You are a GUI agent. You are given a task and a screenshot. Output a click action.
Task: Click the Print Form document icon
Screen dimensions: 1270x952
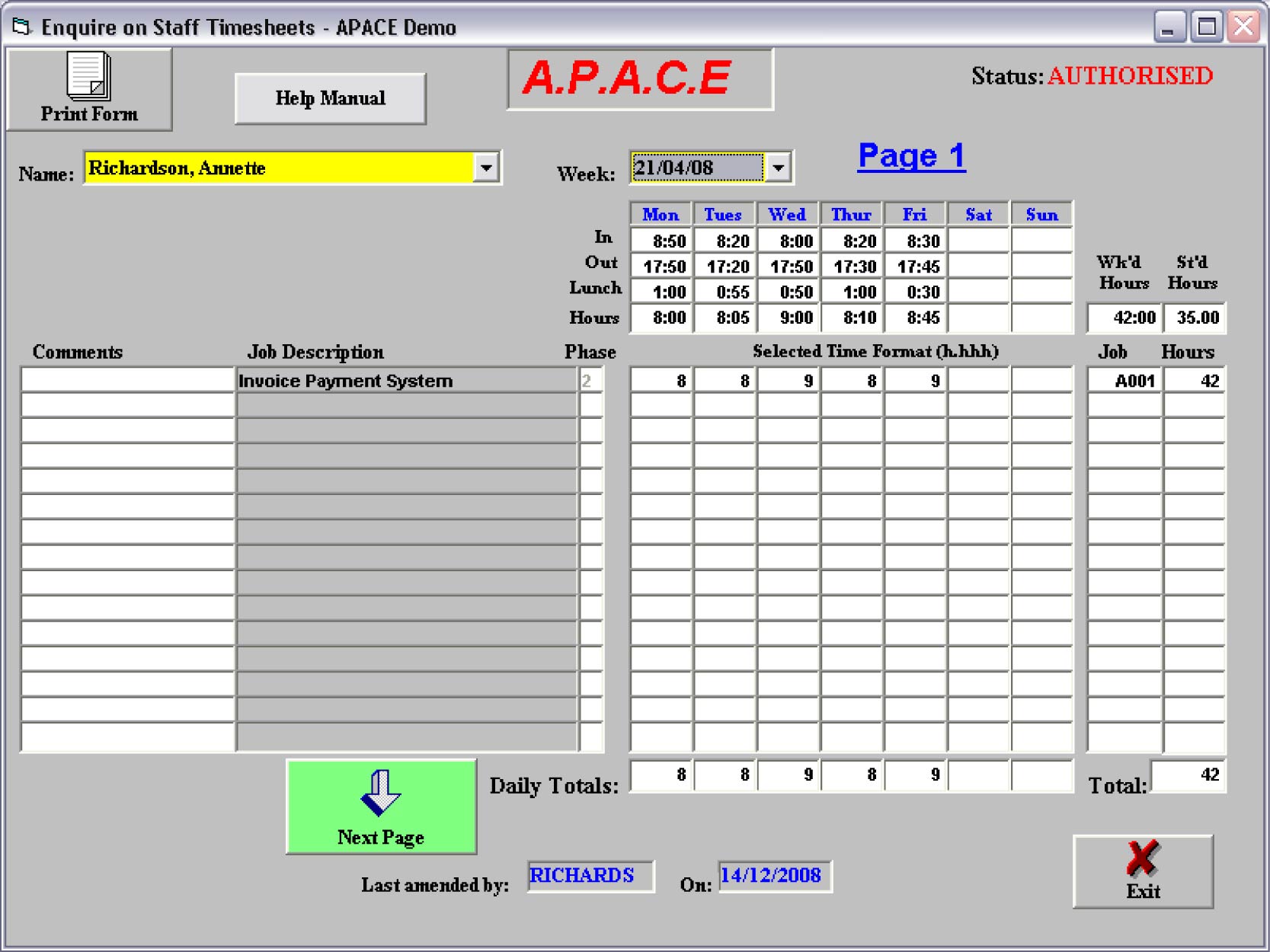point(88,76)
